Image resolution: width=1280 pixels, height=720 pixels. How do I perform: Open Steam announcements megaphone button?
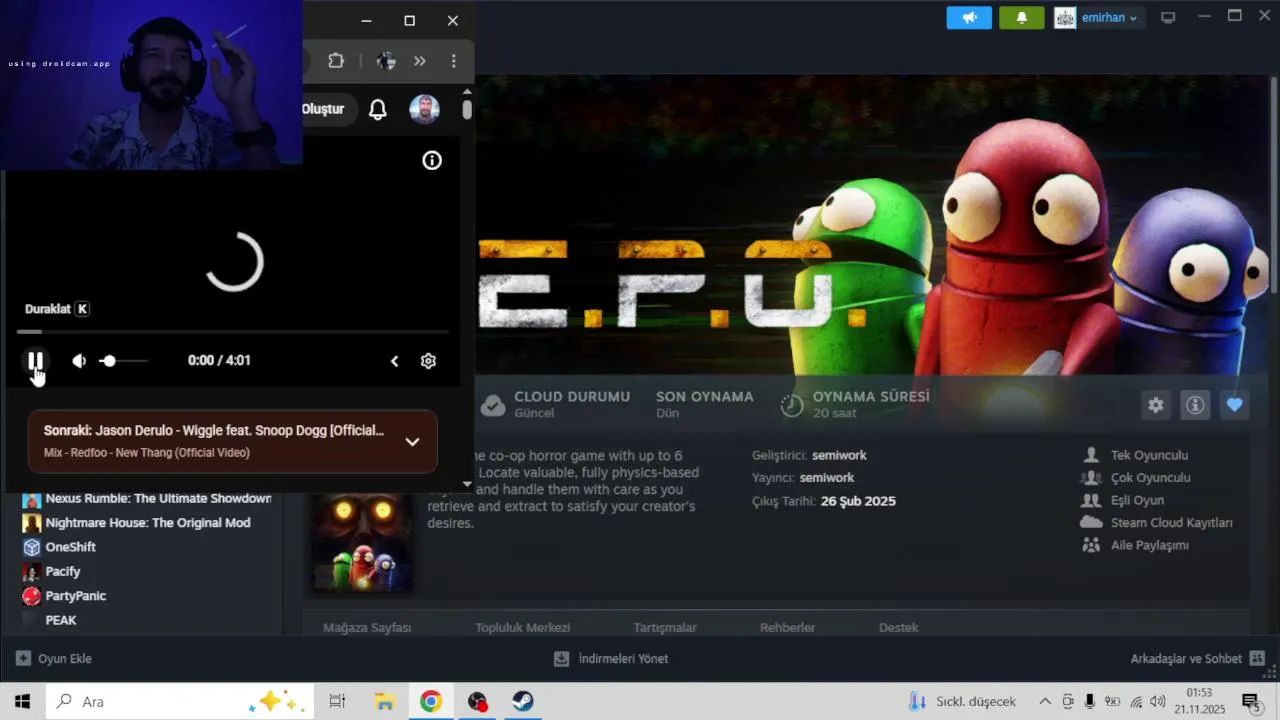(x=969, y=18)
